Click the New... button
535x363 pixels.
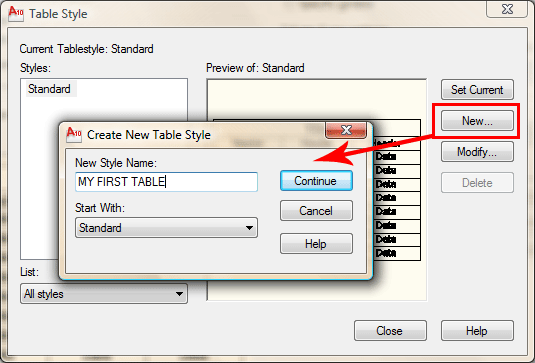click(x=477, y=121)
